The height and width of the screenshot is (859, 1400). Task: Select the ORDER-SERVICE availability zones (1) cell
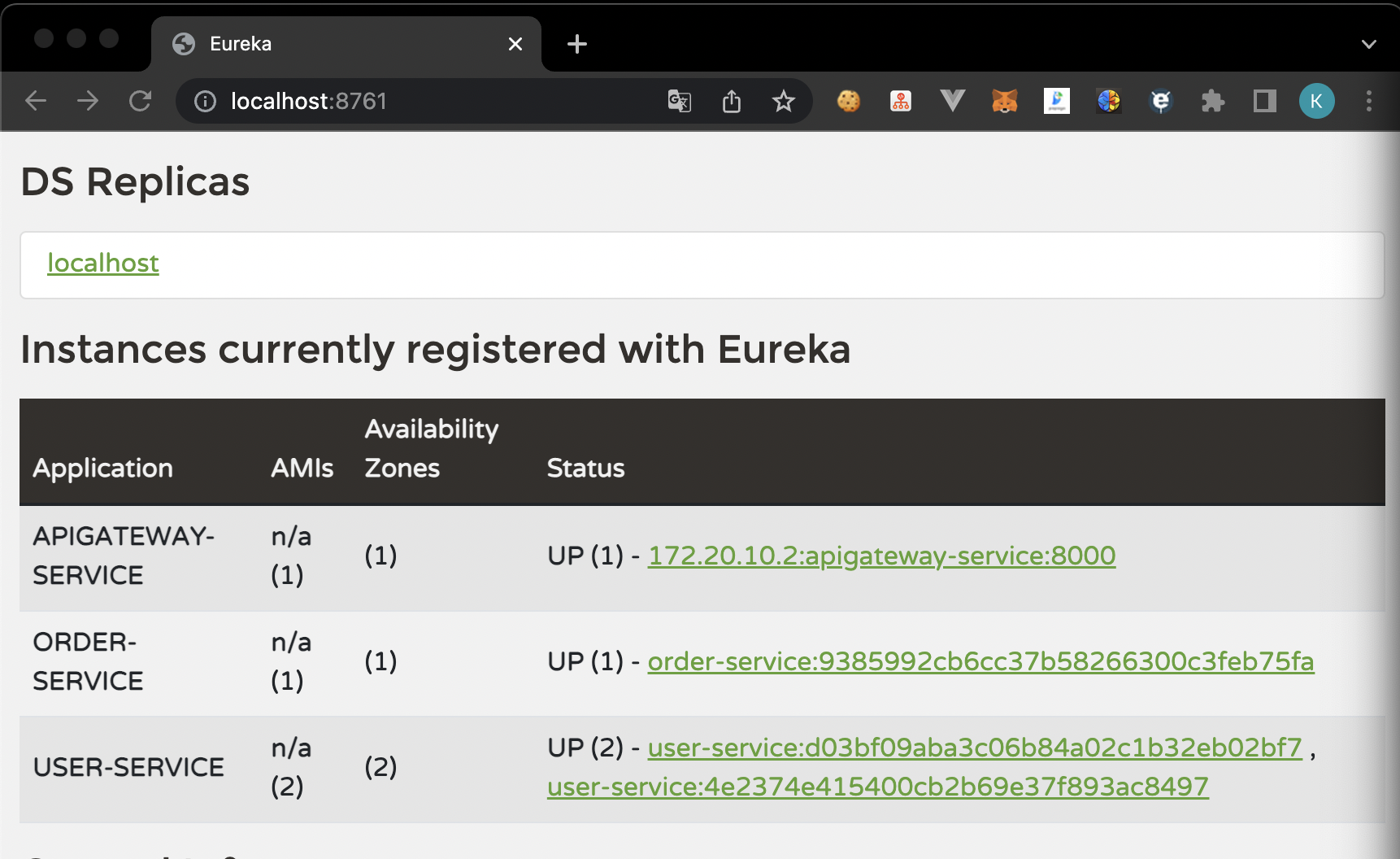pos(380,661)
